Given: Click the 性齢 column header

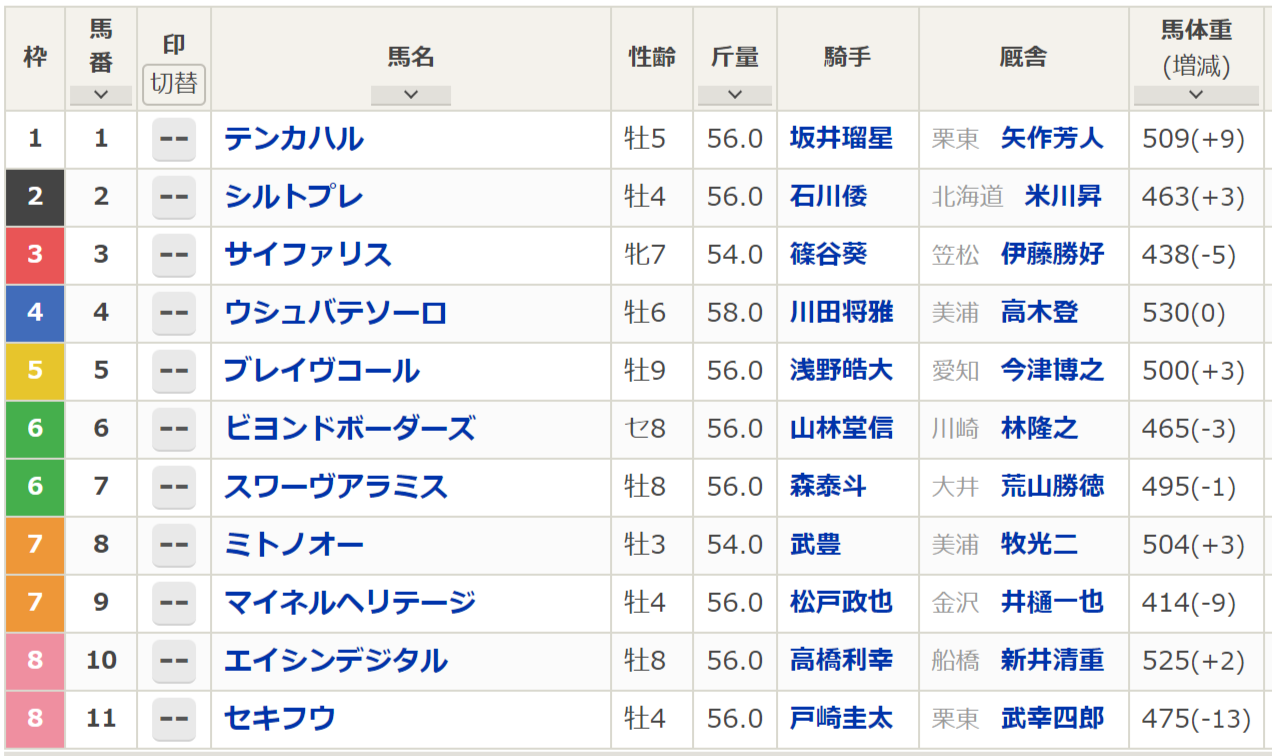Looking at the screenshot, I should click(x=652, y=58).
